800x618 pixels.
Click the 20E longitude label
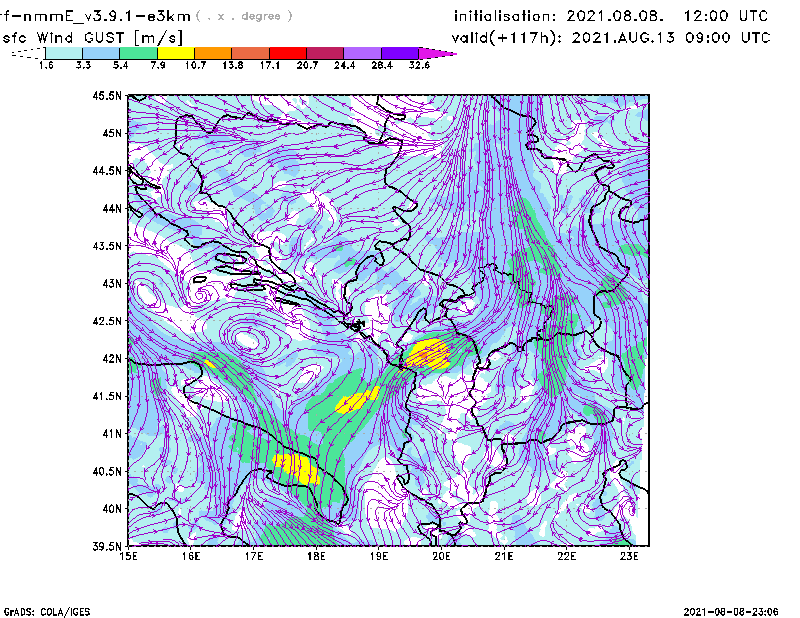441,556
